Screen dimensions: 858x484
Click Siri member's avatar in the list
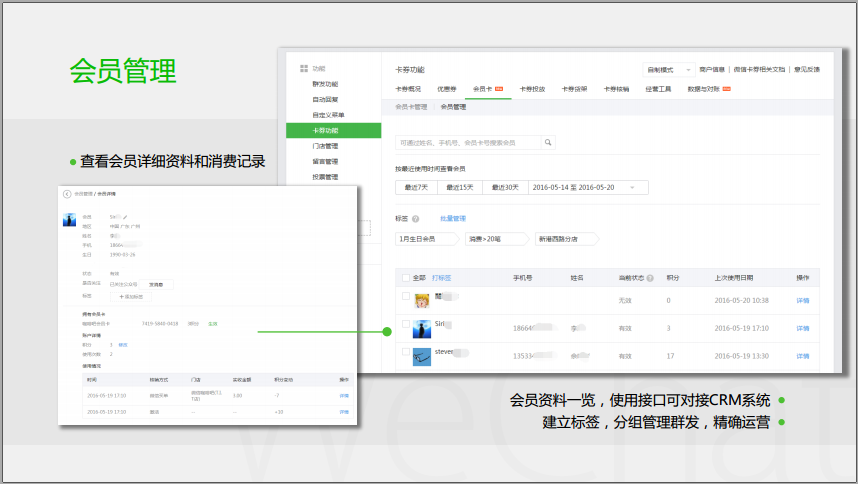pos(422,327)
